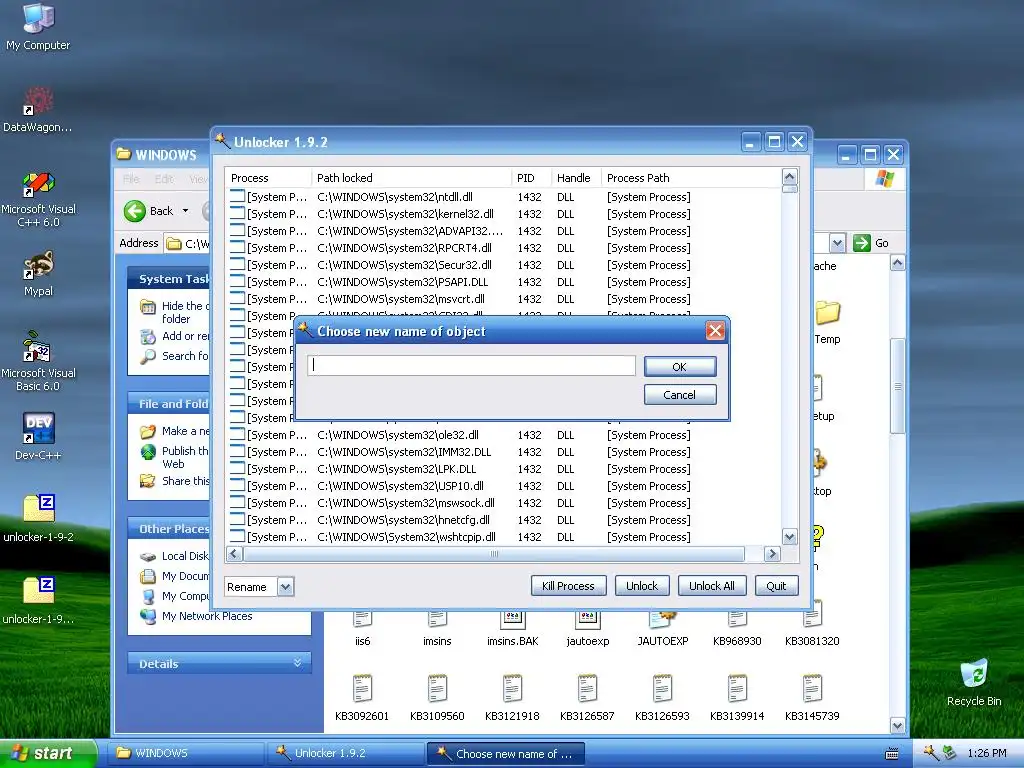Click Unlocker list vertical scroll up arrow
This screenshot has height=768, width=1024.
pos(790,176)
